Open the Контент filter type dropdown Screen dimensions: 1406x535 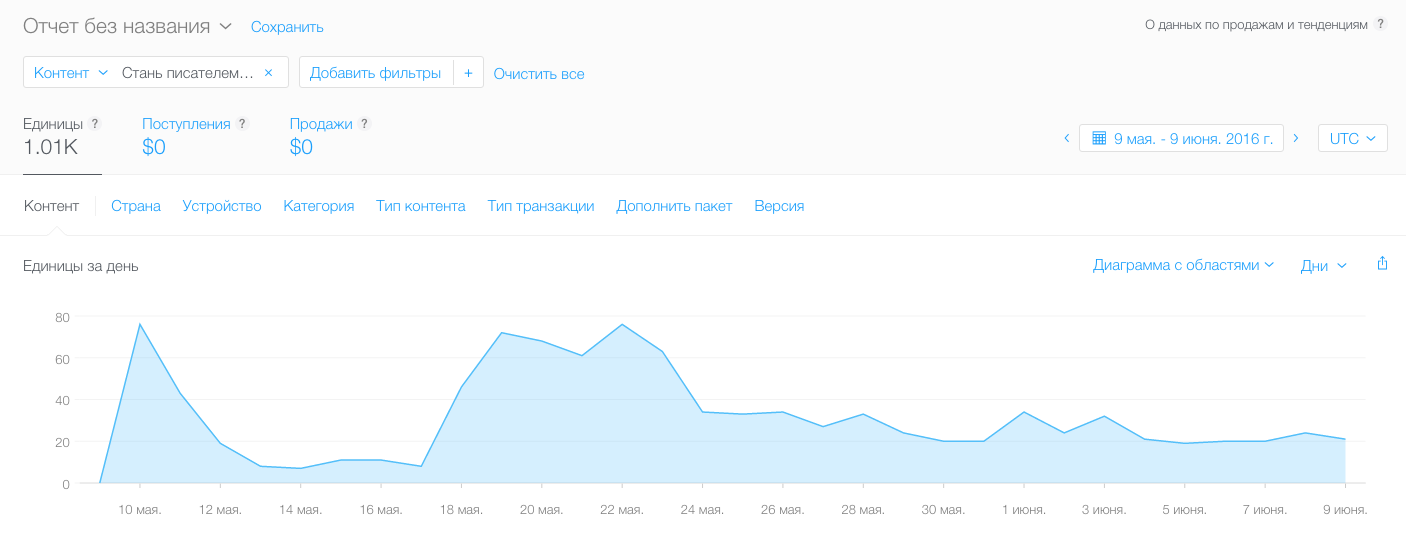click(70, 73)
